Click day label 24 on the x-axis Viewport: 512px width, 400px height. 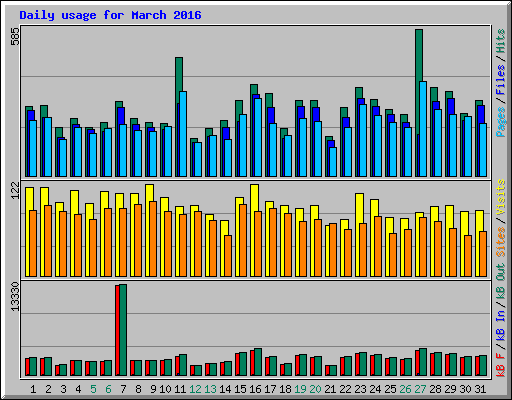click(x=375, y=389)
